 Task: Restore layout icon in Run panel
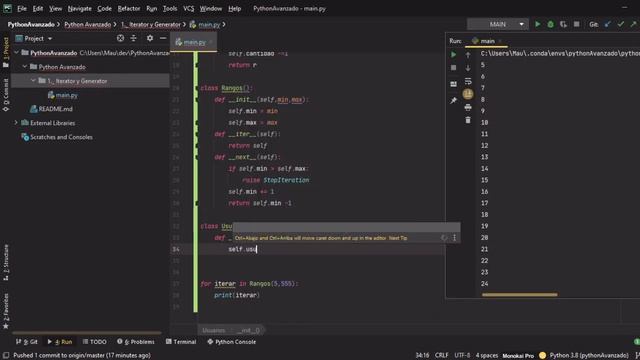(x=453, y=84)
